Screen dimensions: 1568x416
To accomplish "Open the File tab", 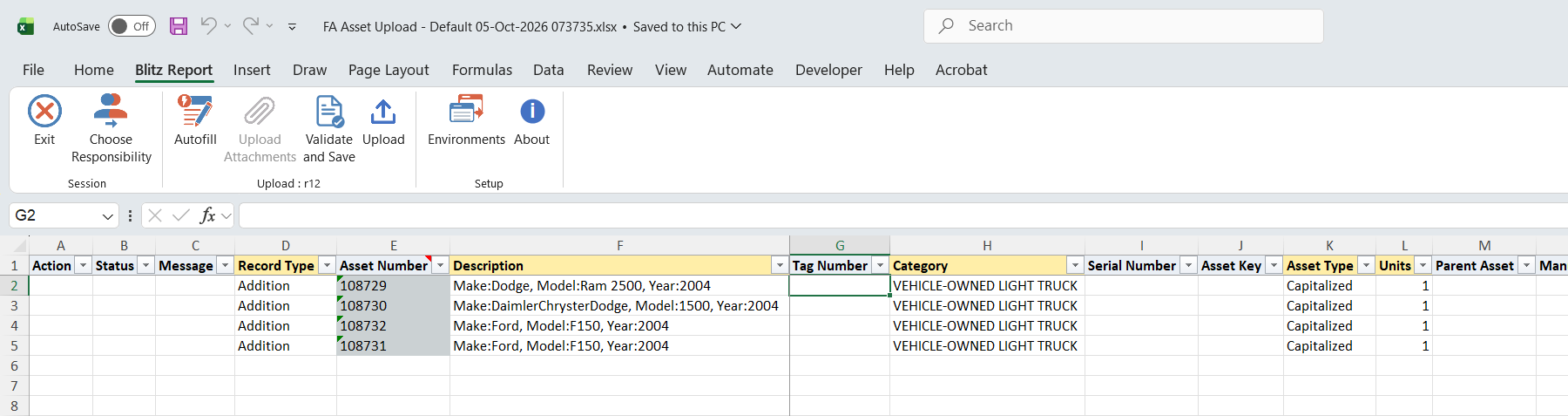I will (33, 70).
